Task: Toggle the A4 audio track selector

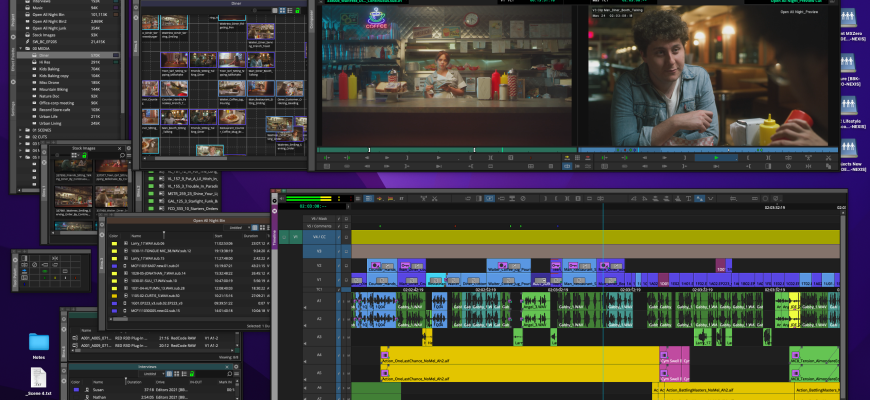Action: pos(319,355)
